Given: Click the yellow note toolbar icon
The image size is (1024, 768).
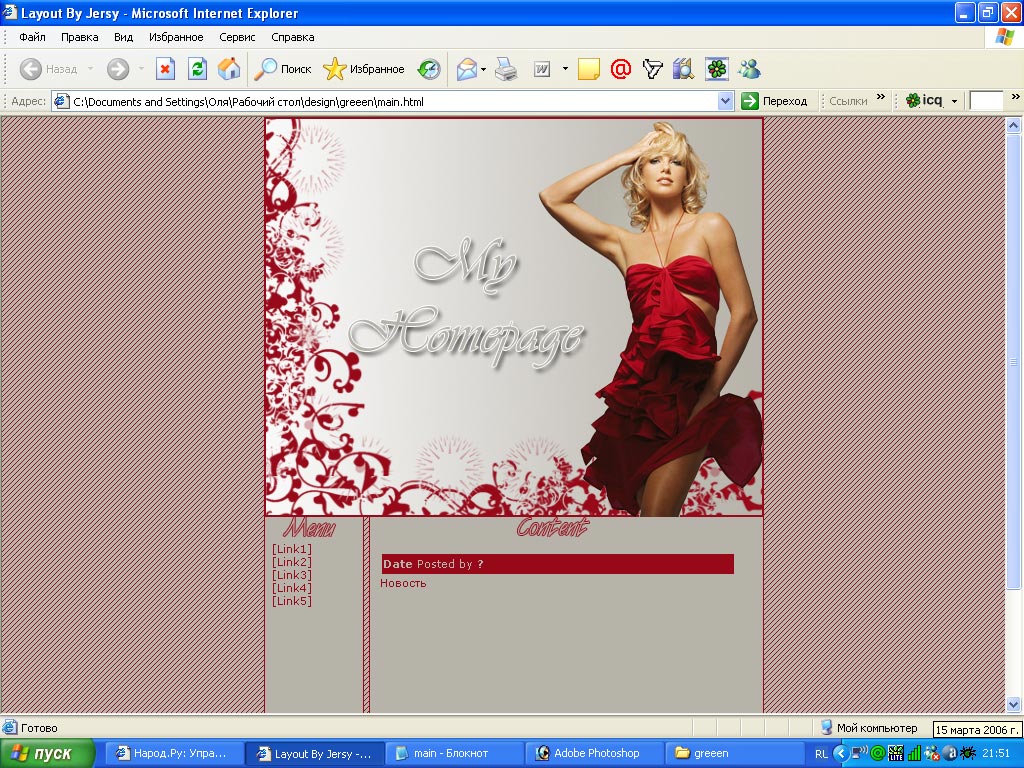Looking at the screenshot, I should [589, 69].
